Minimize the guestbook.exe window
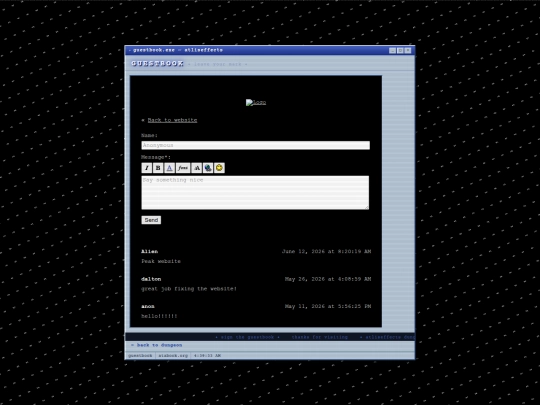 (392, 50)
